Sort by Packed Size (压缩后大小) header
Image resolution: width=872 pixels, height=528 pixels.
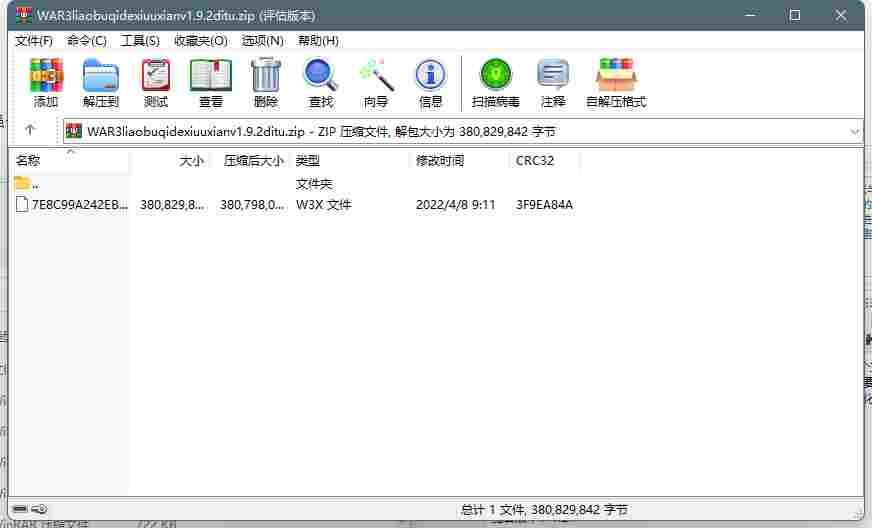[x=254, y=161]
